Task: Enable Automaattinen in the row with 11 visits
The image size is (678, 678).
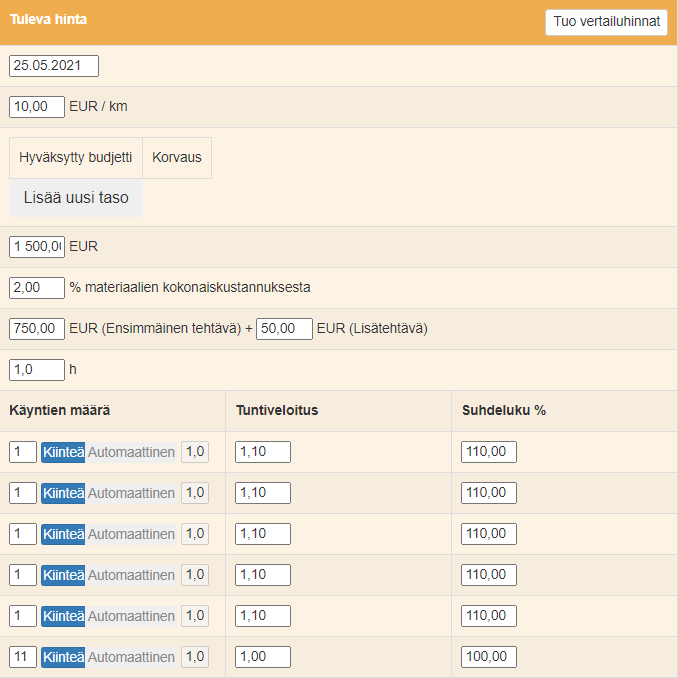Action: pos(131,657)
